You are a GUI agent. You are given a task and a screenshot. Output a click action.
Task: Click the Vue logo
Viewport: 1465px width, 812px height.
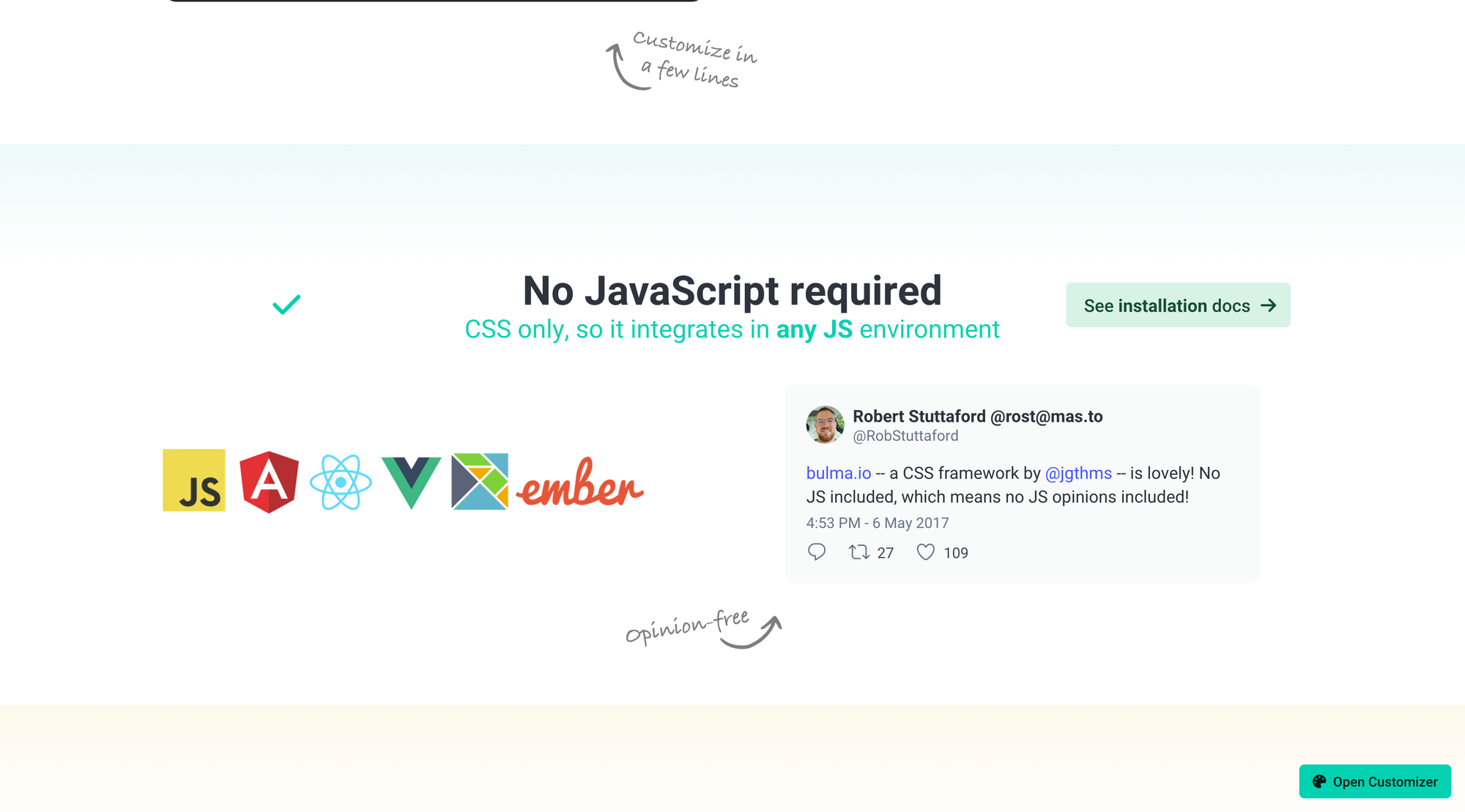(x=411, y=483)
